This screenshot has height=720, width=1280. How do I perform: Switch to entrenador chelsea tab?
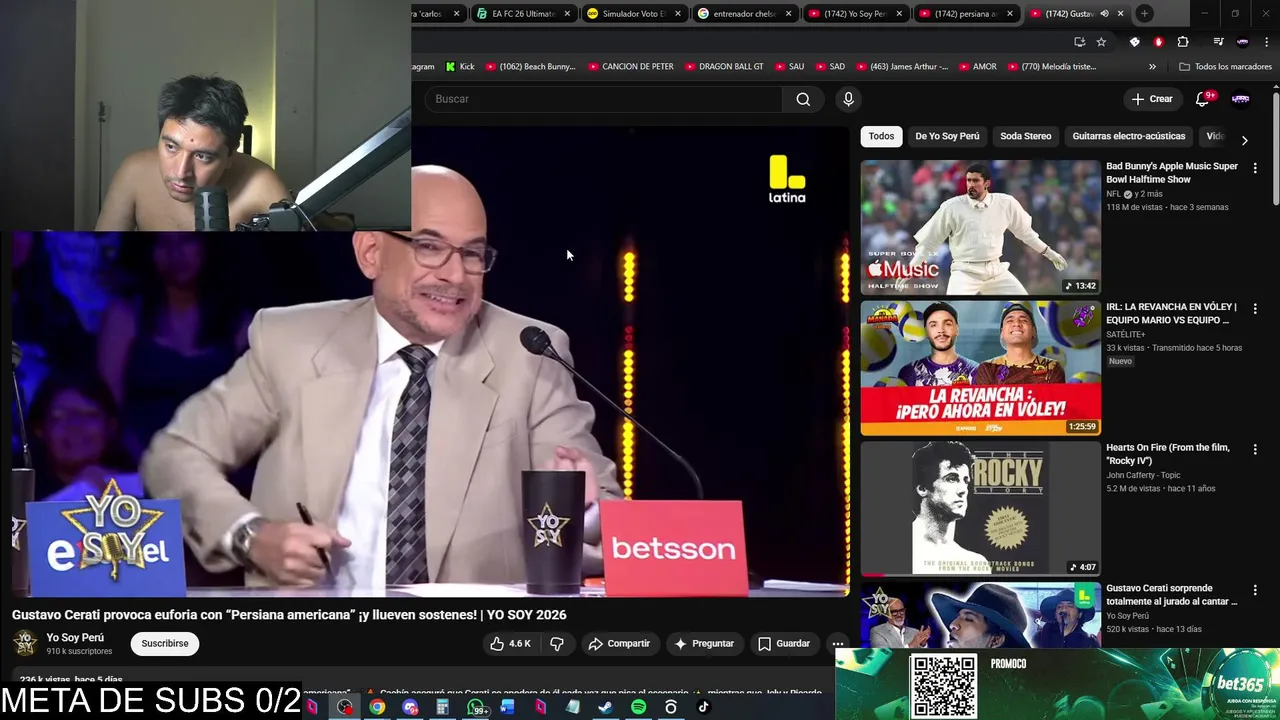pyautogui.click(x=745, y=14)
